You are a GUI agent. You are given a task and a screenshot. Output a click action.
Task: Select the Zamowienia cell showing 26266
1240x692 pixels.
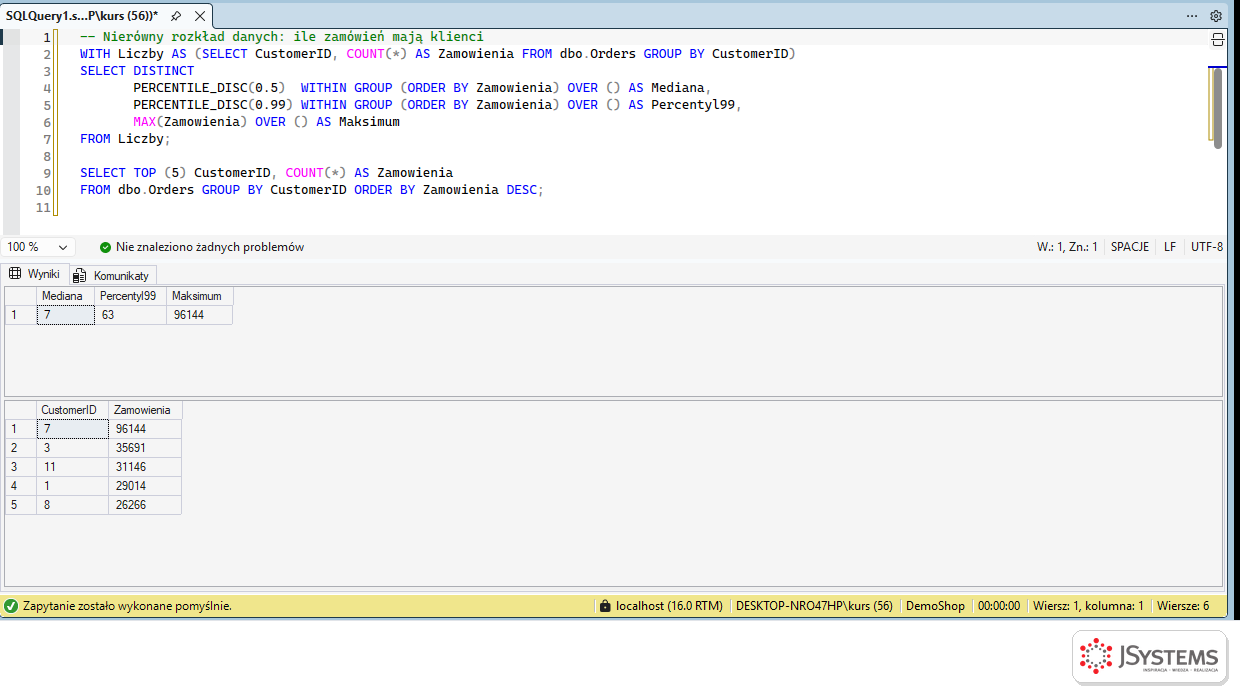(x=145, y=505)
